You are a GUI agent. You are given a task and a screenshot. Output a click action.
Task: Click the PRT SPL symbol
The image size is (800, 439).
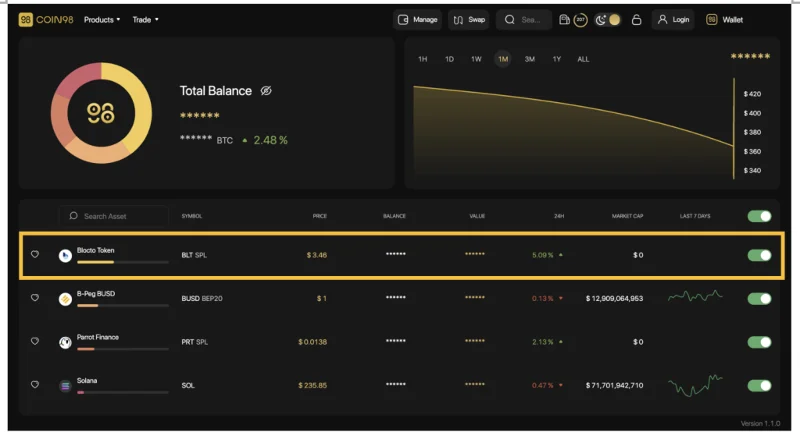coord(195,342)
